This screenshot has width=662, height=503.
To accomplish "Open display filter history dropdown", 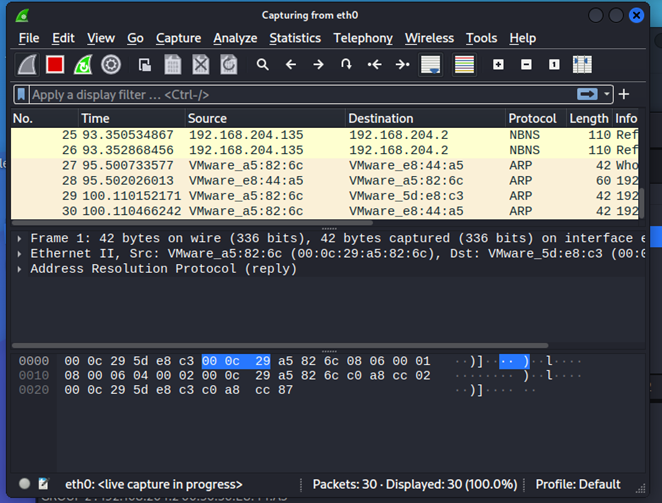I will [x=607, y=94].
